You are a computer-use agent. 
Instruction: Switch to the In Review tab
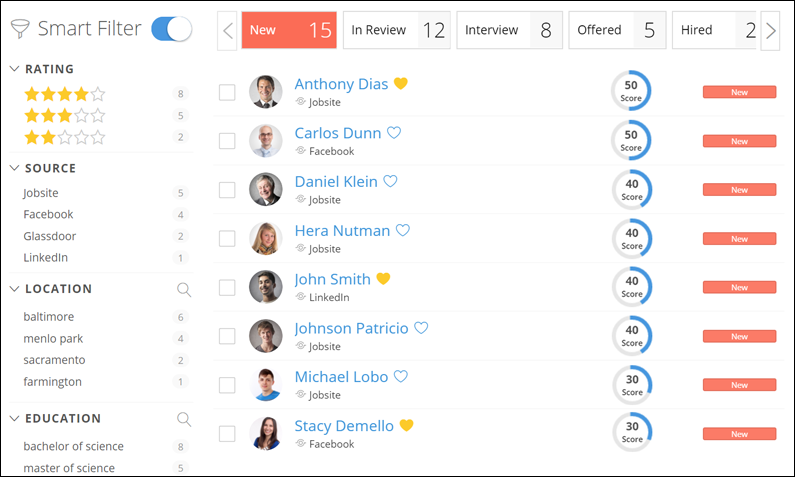point(396,30)
